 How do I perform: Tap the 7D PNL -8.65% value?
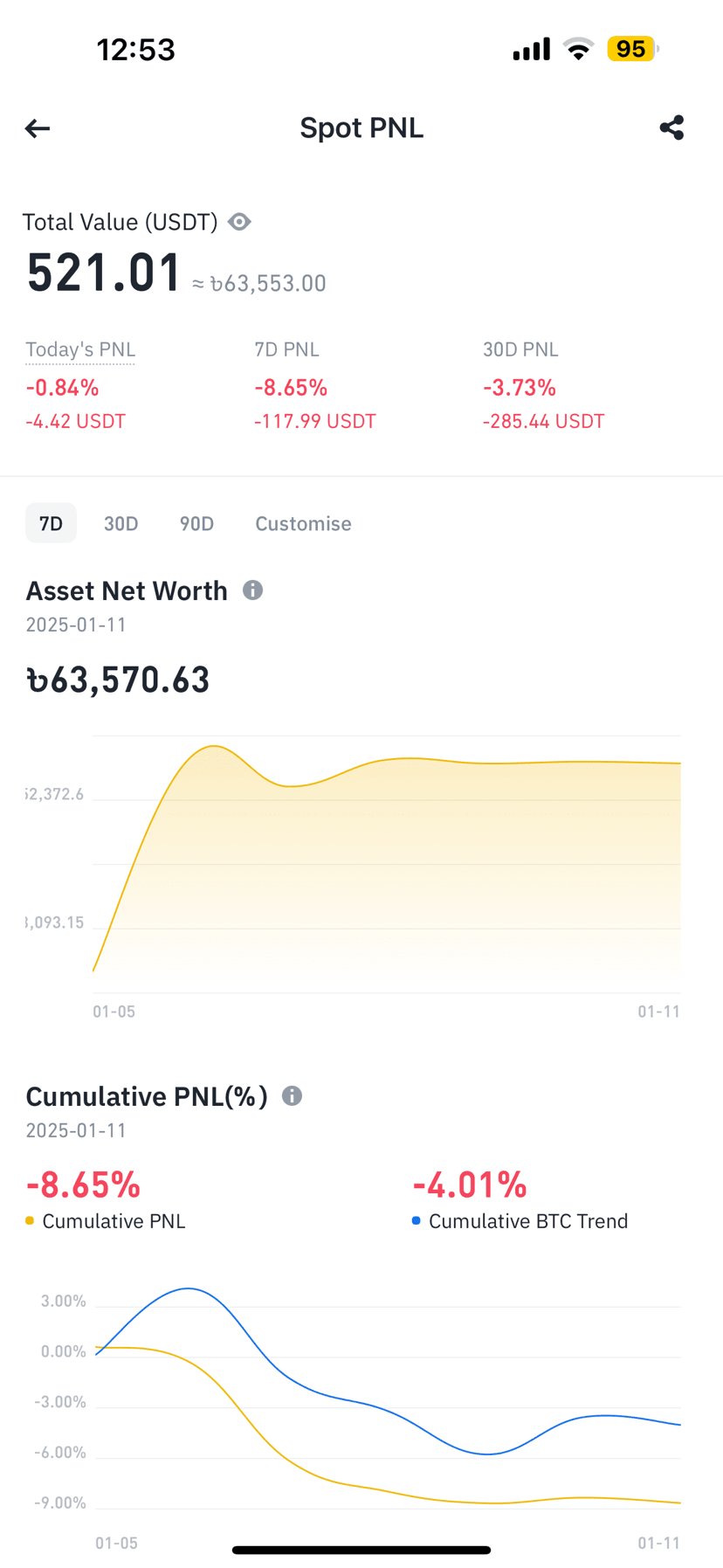(x=291, y=387)
